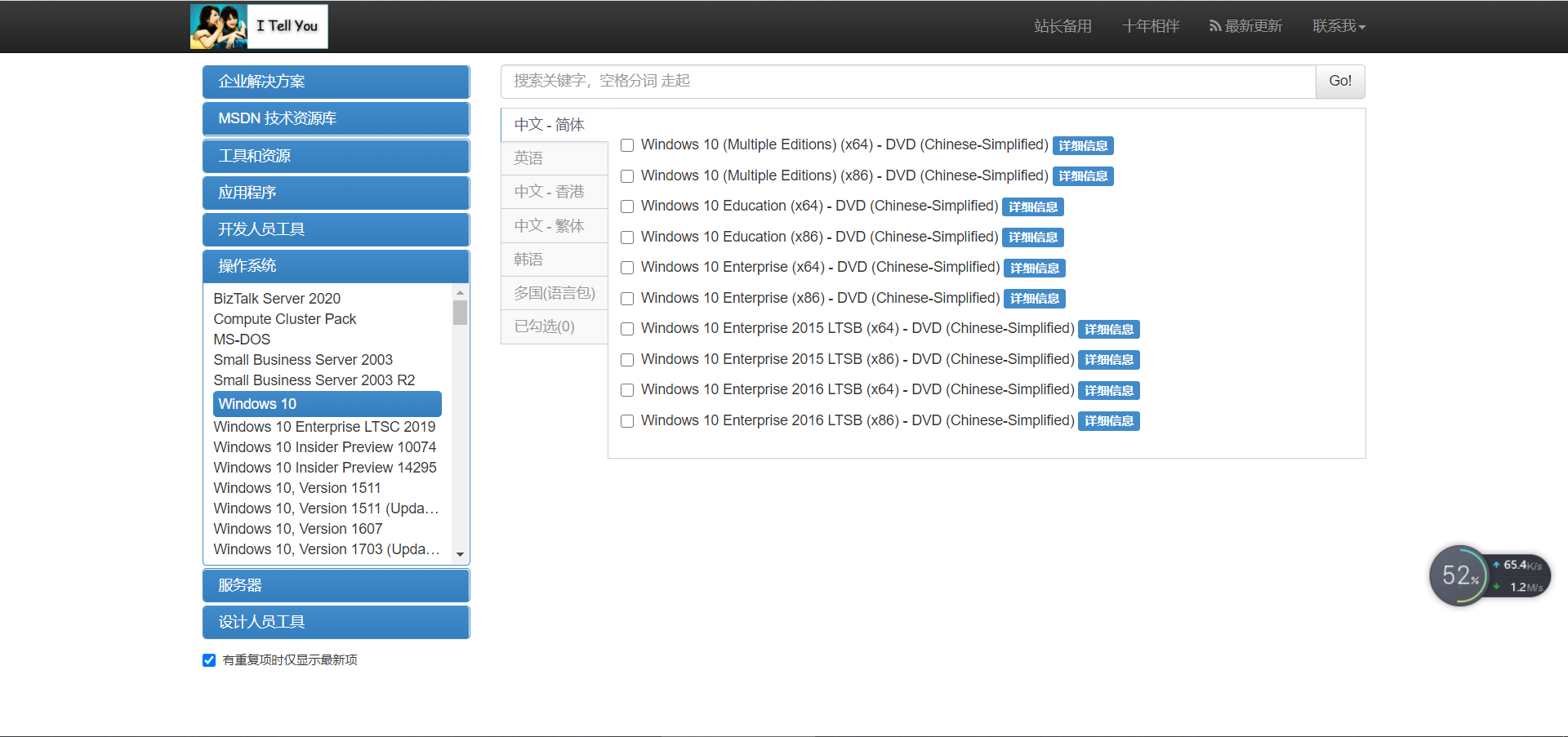The image size is (1568, 737).
Task: Show 详细信息 for Education (x86)
Action: pyautogui.click(x=1033, y=238)
